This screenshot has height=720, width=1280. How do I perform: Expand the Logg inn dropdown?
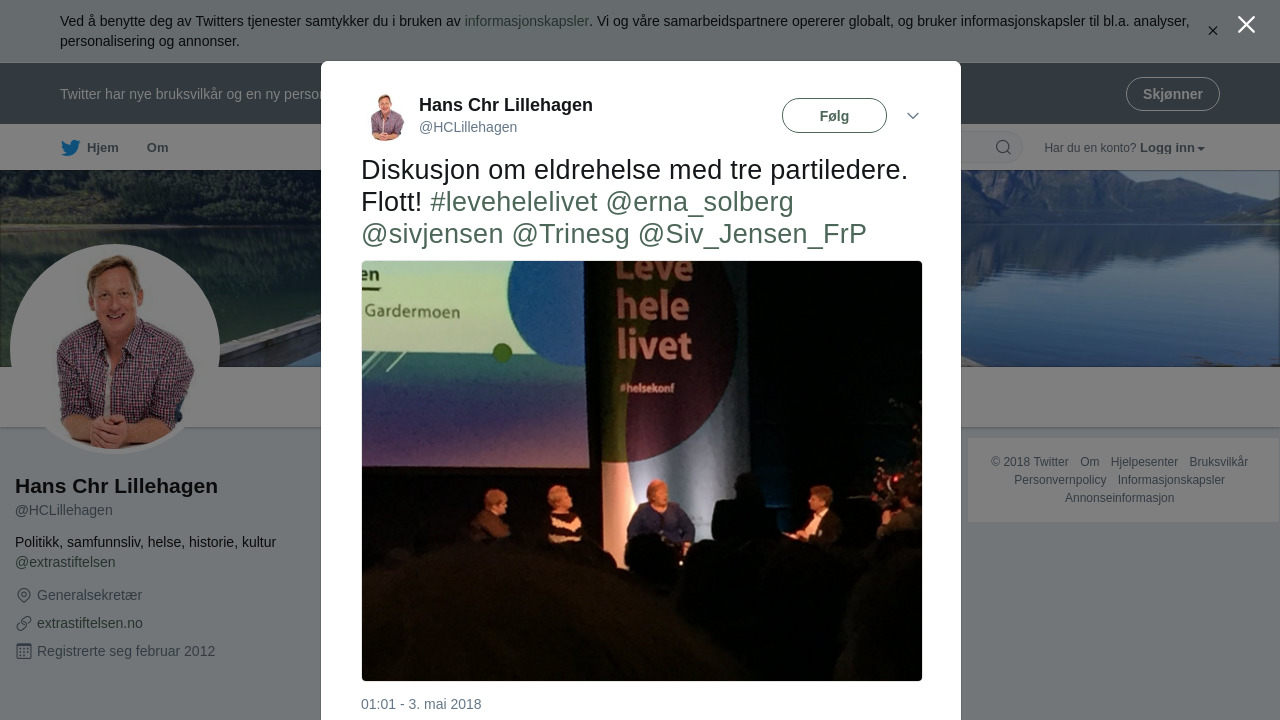pyautogui.click(x=1172, y=148)
